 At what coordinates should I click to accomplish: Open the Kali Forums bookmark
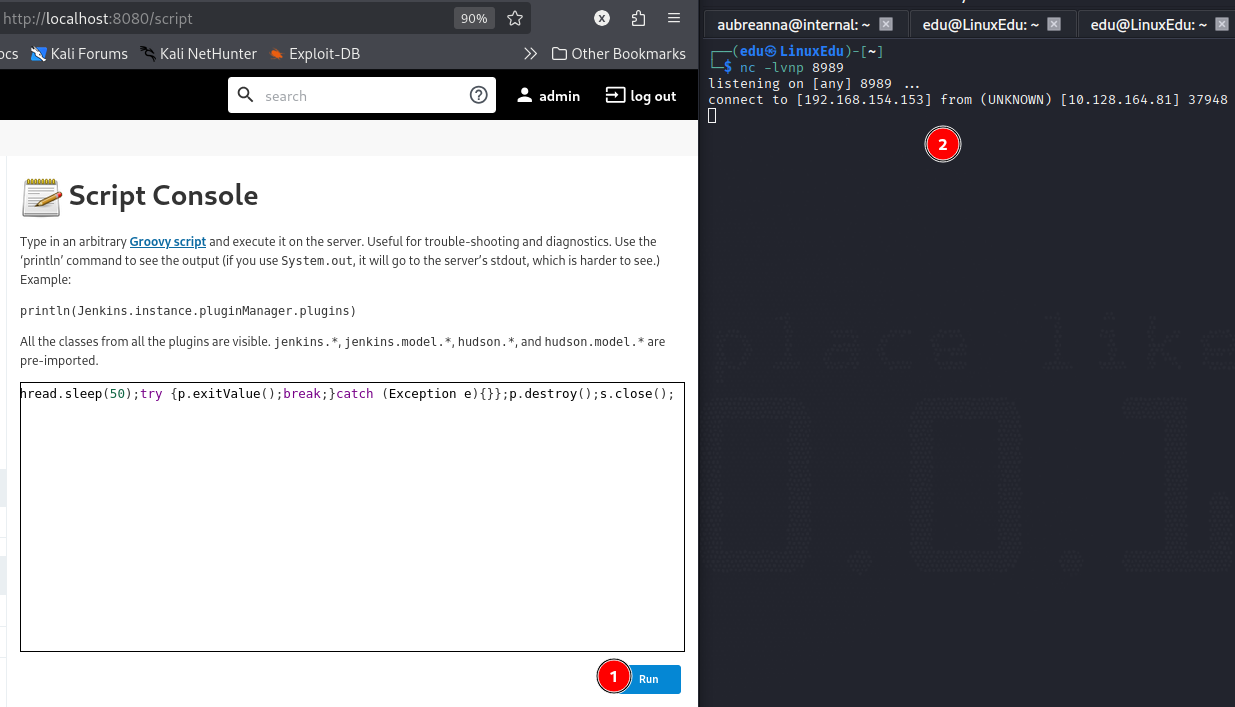point(79,54)
